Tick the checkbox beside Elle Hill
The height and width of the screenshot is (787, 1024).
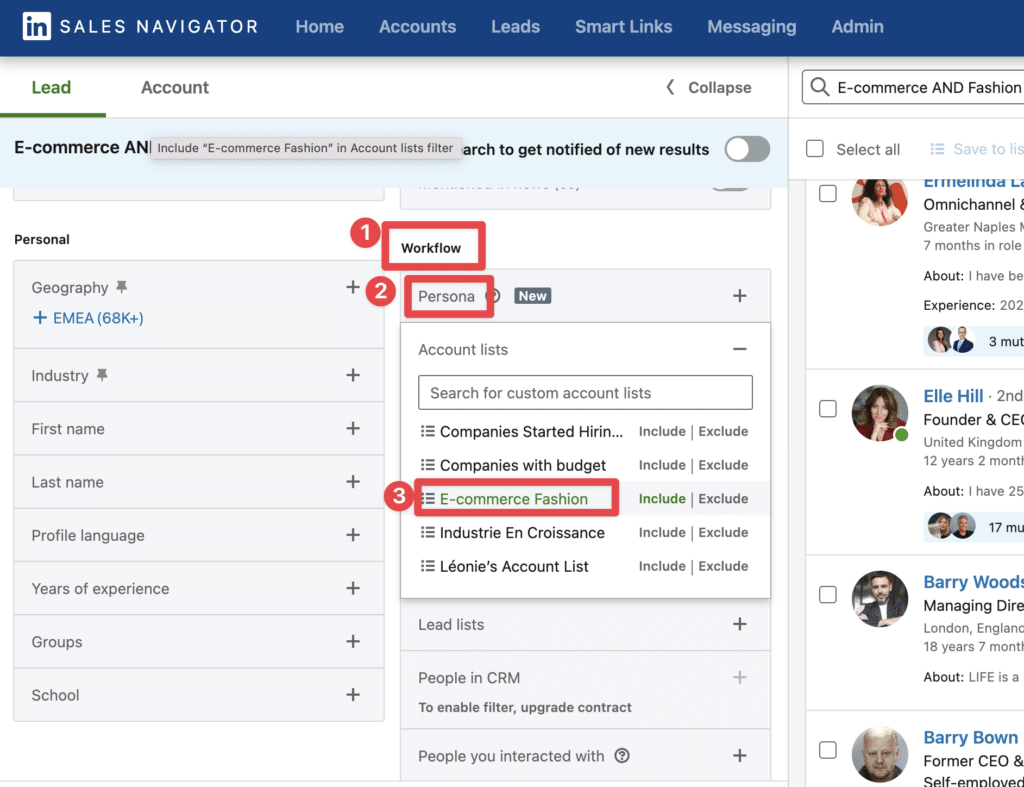pyautogui.click(x=827, y=408)
